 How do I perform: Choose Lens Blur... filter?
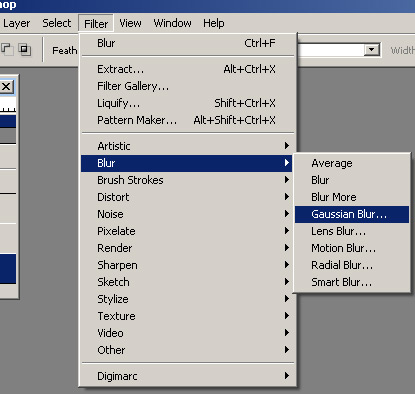tap(352, 231)
